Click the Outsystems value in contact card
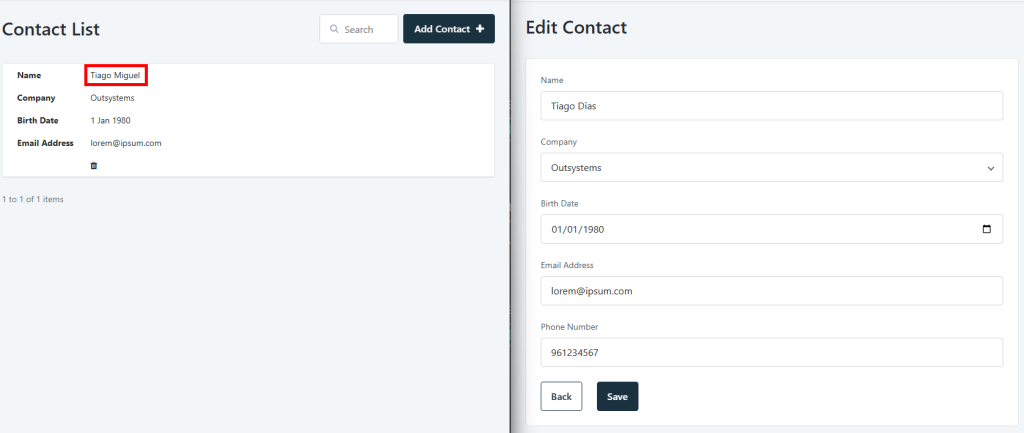 112,98
